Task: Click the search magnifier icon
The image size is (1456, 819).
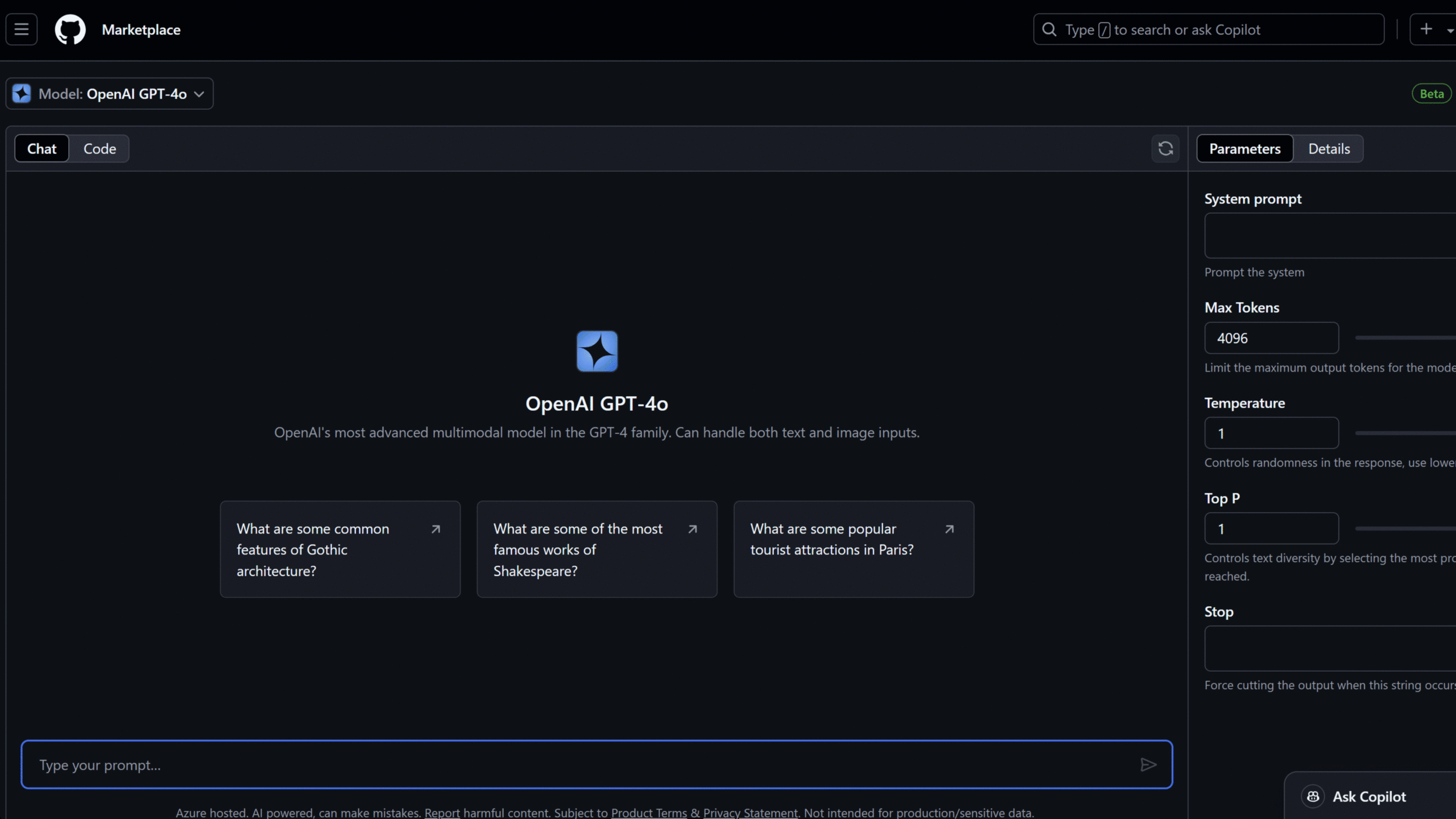Action: click(1049, 30)
